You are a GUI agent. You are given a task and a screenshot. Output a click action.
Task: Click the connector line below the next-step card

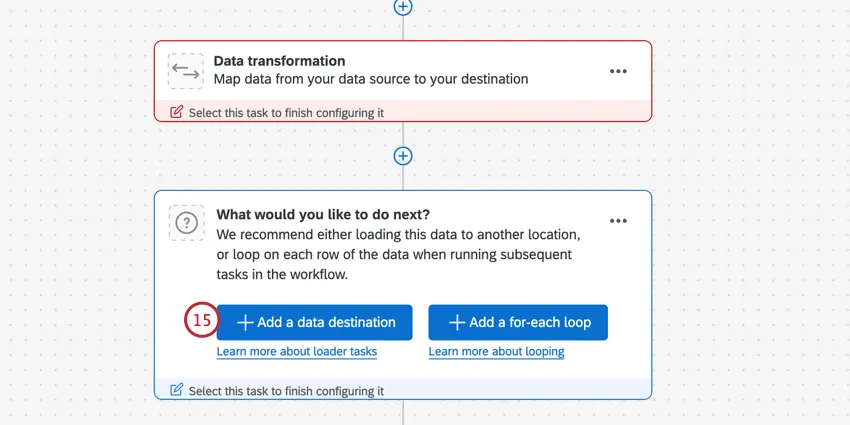pos(402,412)
